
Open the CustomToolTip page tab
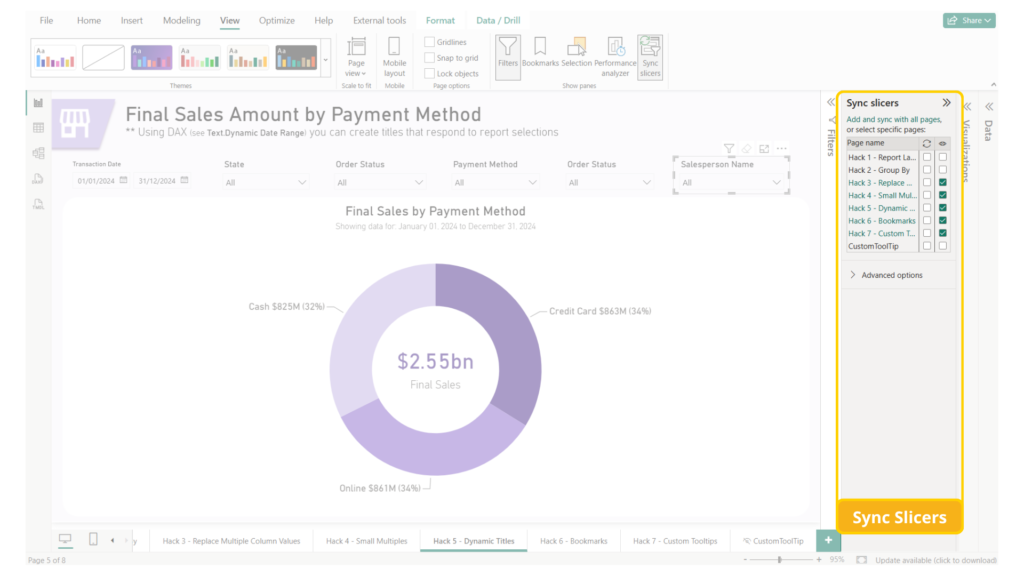(773, 541)
